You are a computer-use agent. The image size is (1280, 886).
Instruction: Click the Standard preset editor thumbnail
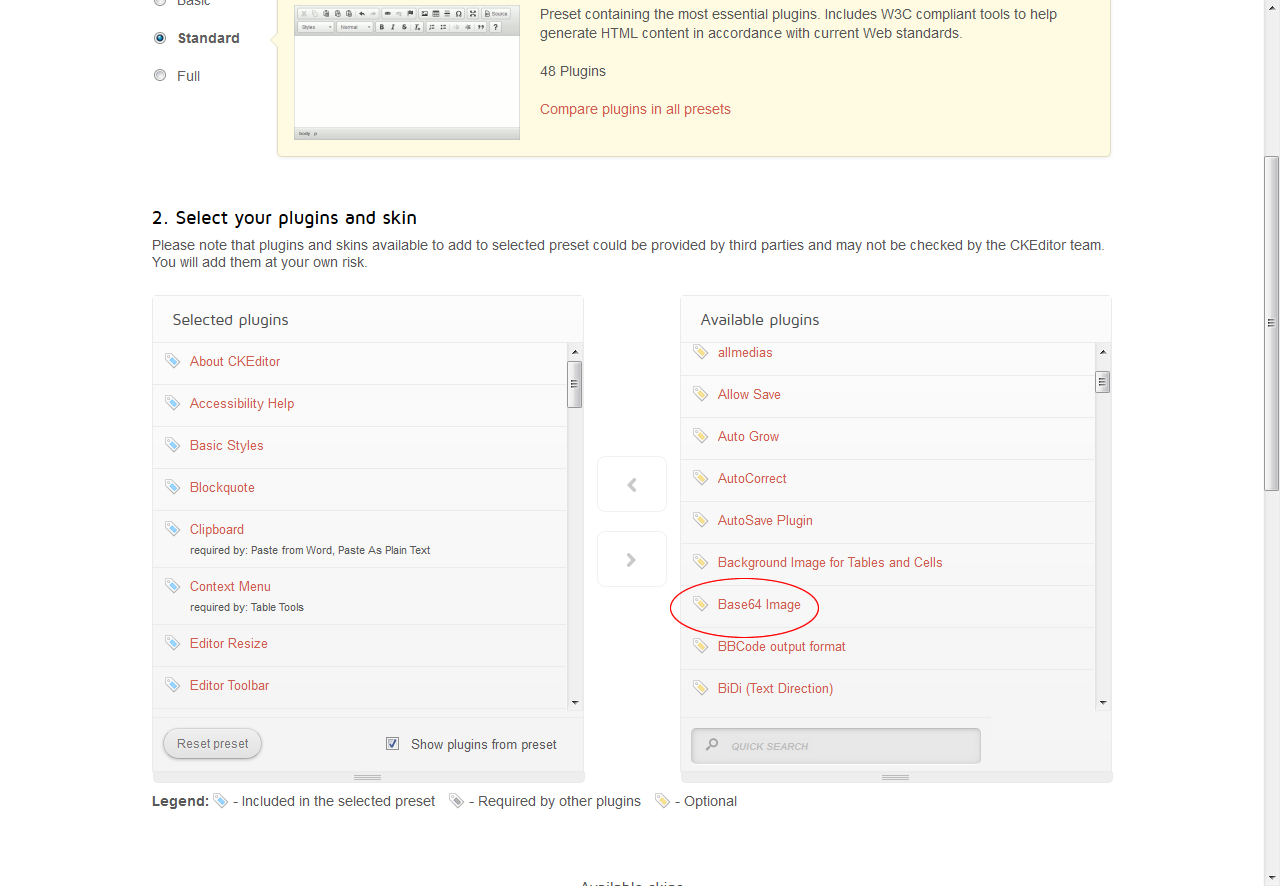point(407,72)
